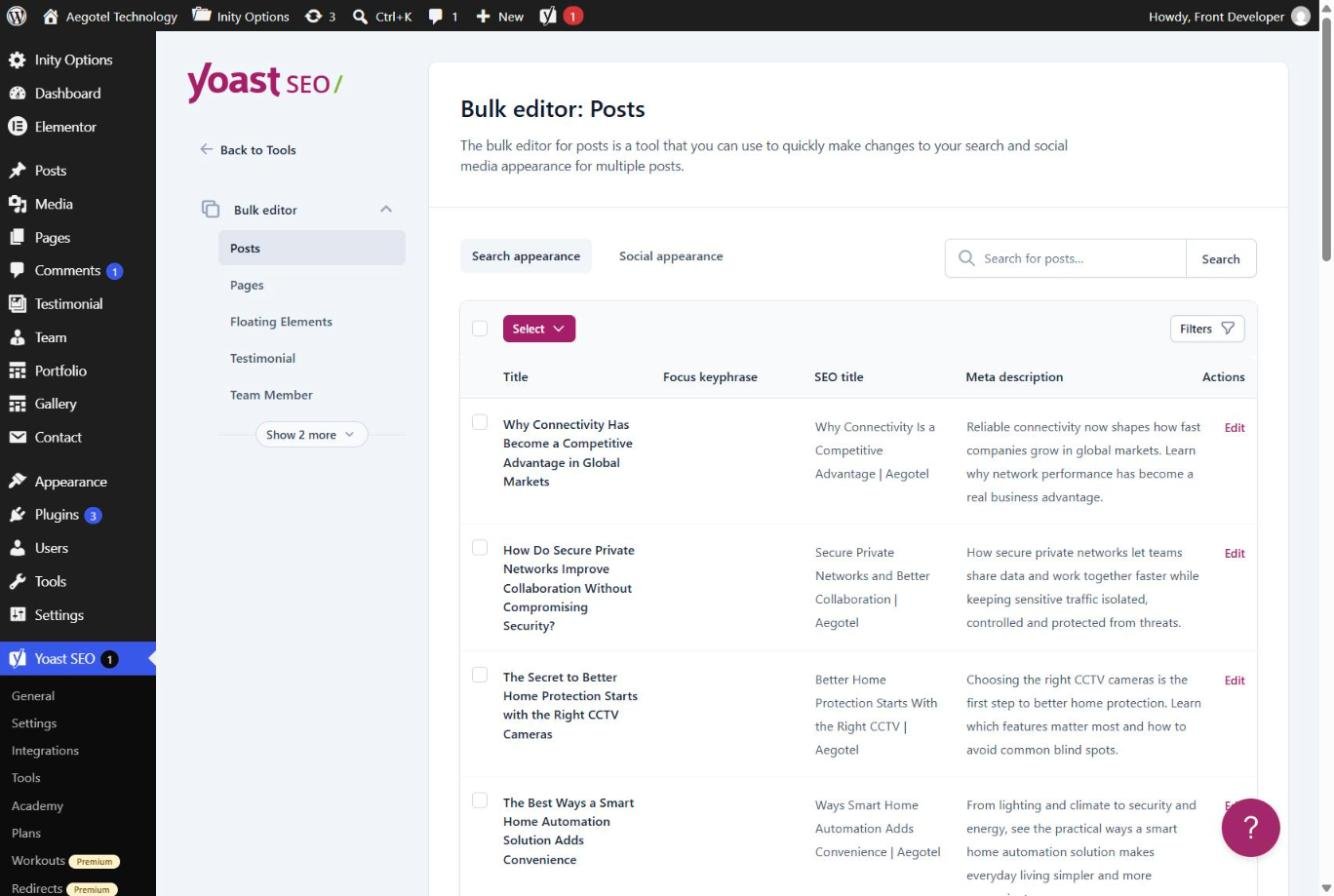Image resolution: width=1334 pixels, height=896 pixels.
Task: Collapse the Bulk editor section chevron
Action: (386, 209)
